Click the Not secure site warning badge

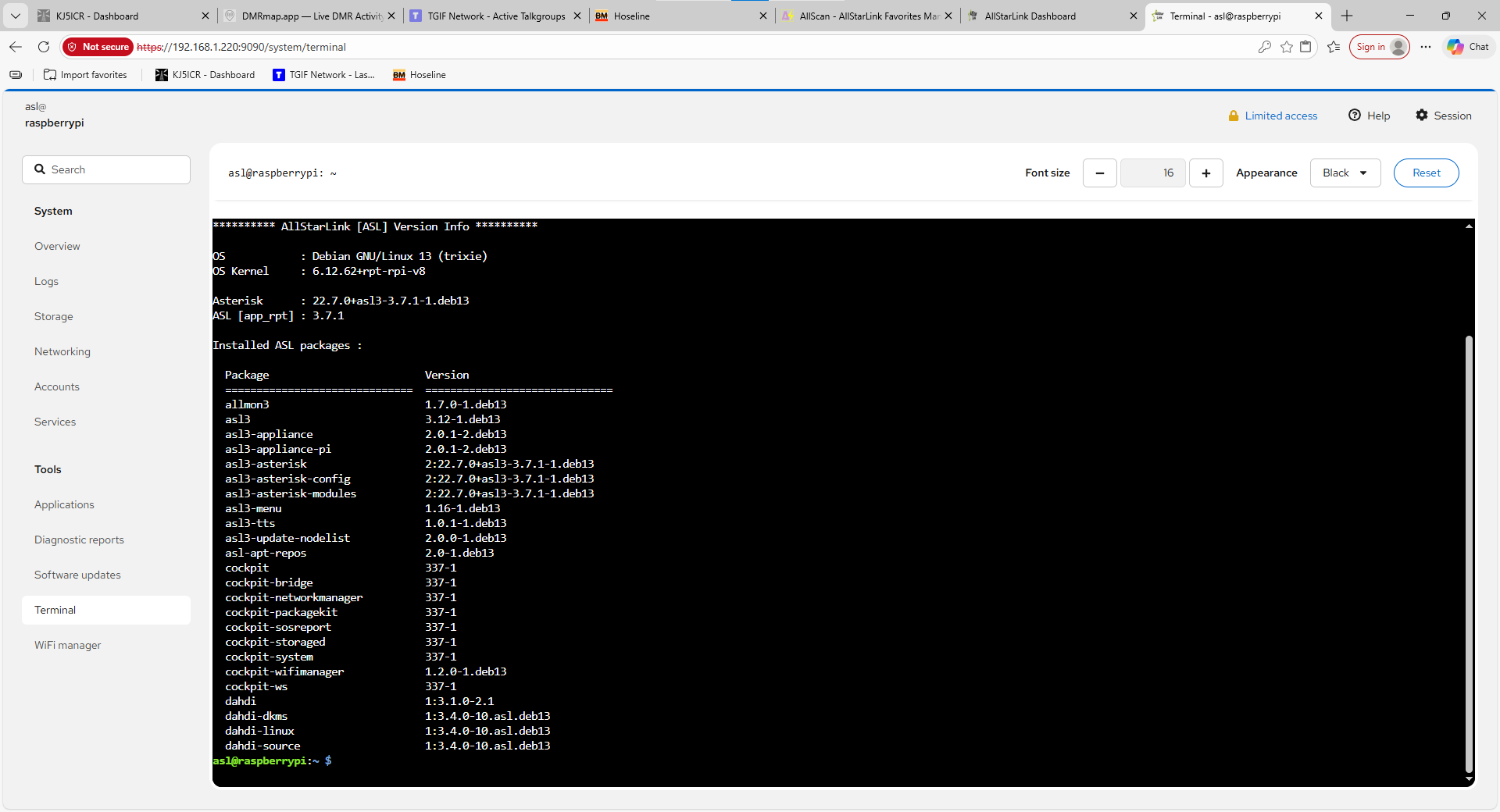pos(98,47)
